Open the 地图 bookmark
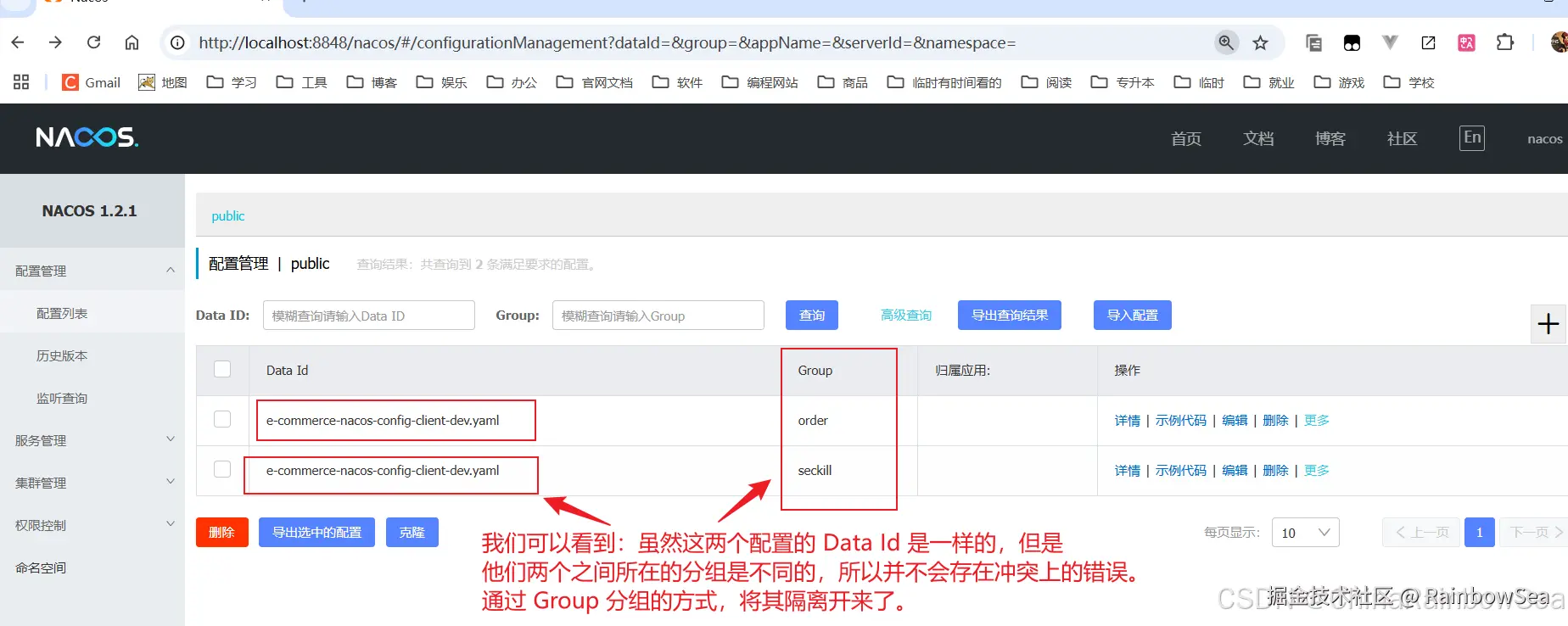1568x626 pixels. [x=163, y=82]
